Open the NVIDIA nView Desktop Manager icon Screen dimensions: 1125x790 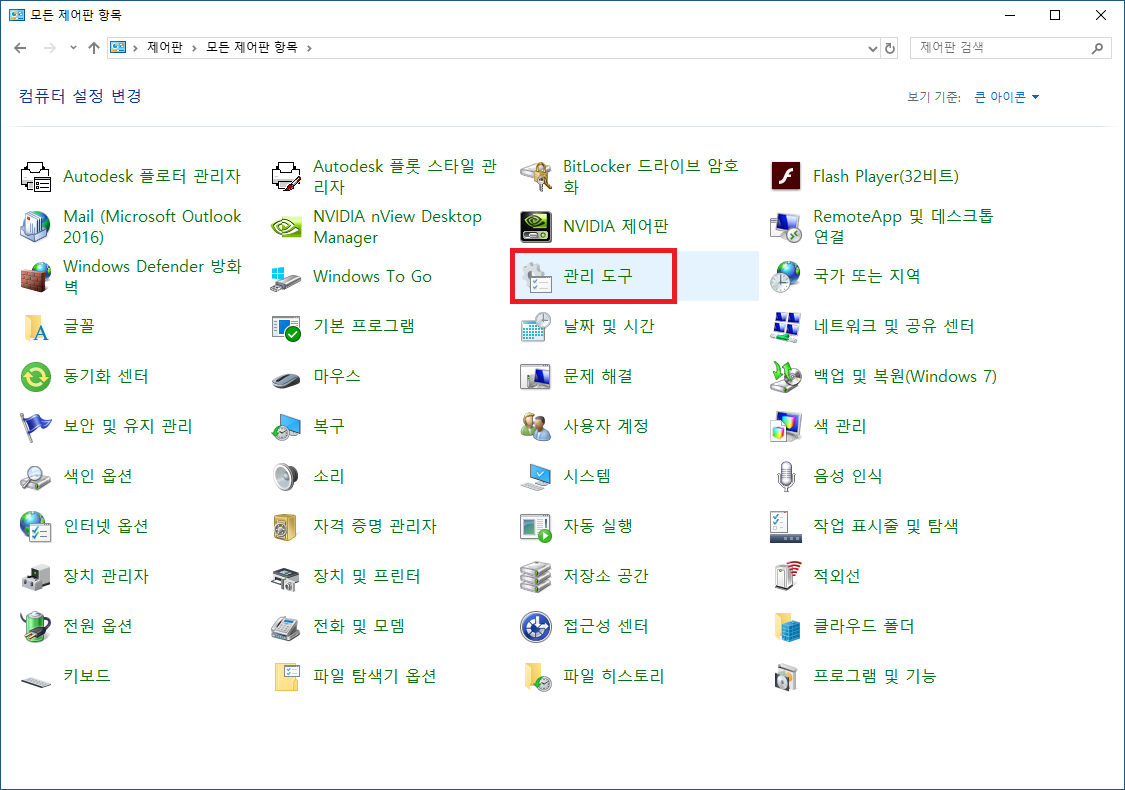(x=286, y=227)
